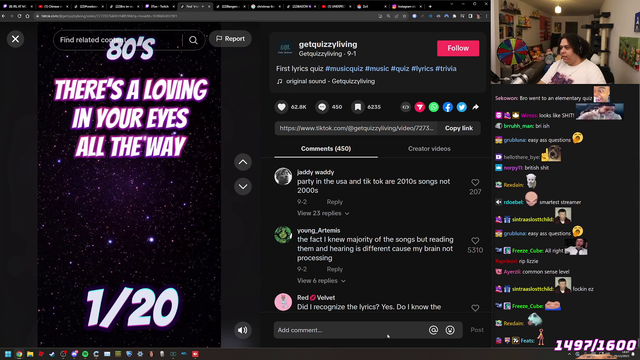Viewport: 640px width, 360px height.
Task: Click the embed code icon
Action: (405, 107)
